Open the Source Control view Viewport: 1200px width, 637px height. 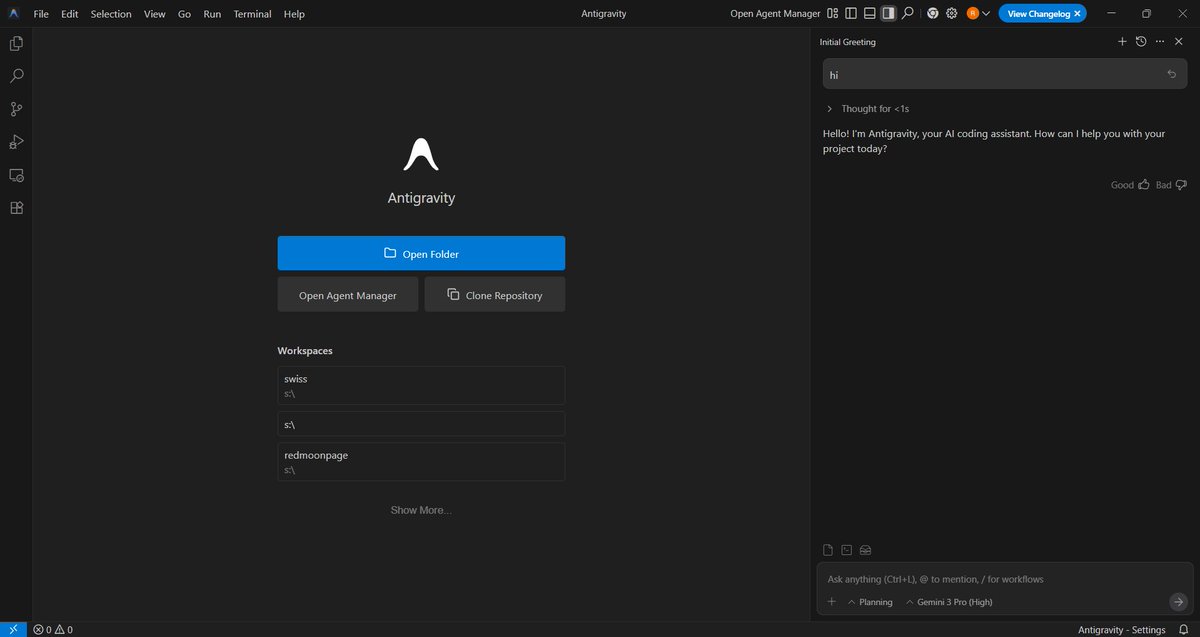16,109
